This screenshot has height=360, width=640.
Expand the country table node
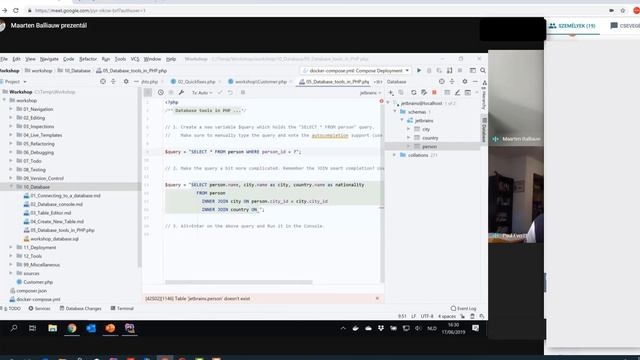pyautogui.click(x=409, y=138)
